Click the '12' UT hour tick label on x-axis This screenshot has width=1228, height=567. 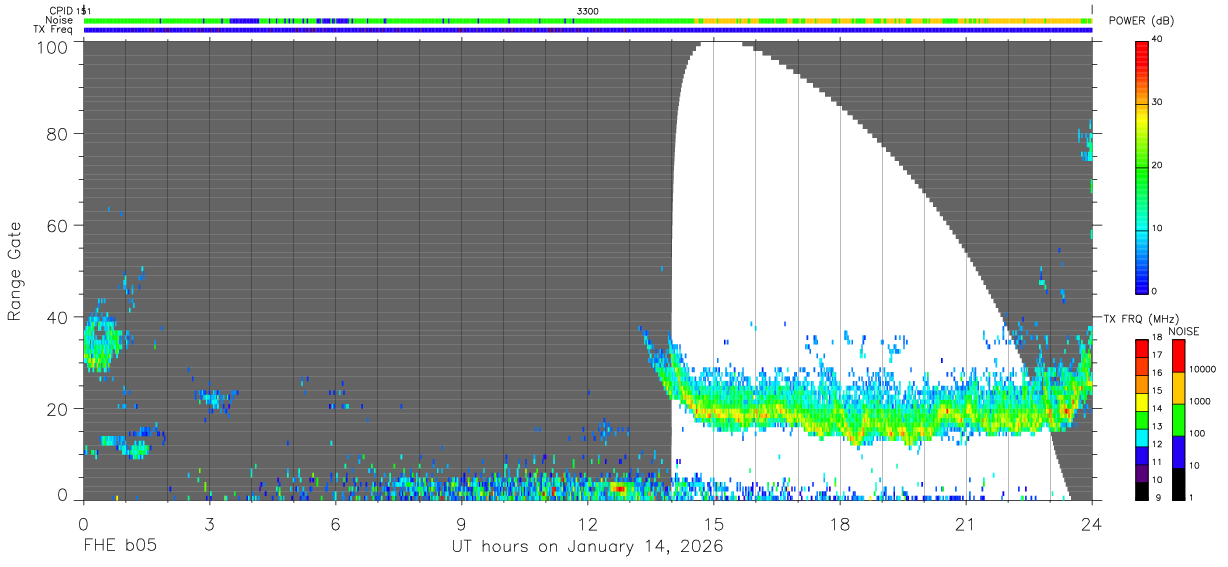pyautogui.click(x=588, y=524)
